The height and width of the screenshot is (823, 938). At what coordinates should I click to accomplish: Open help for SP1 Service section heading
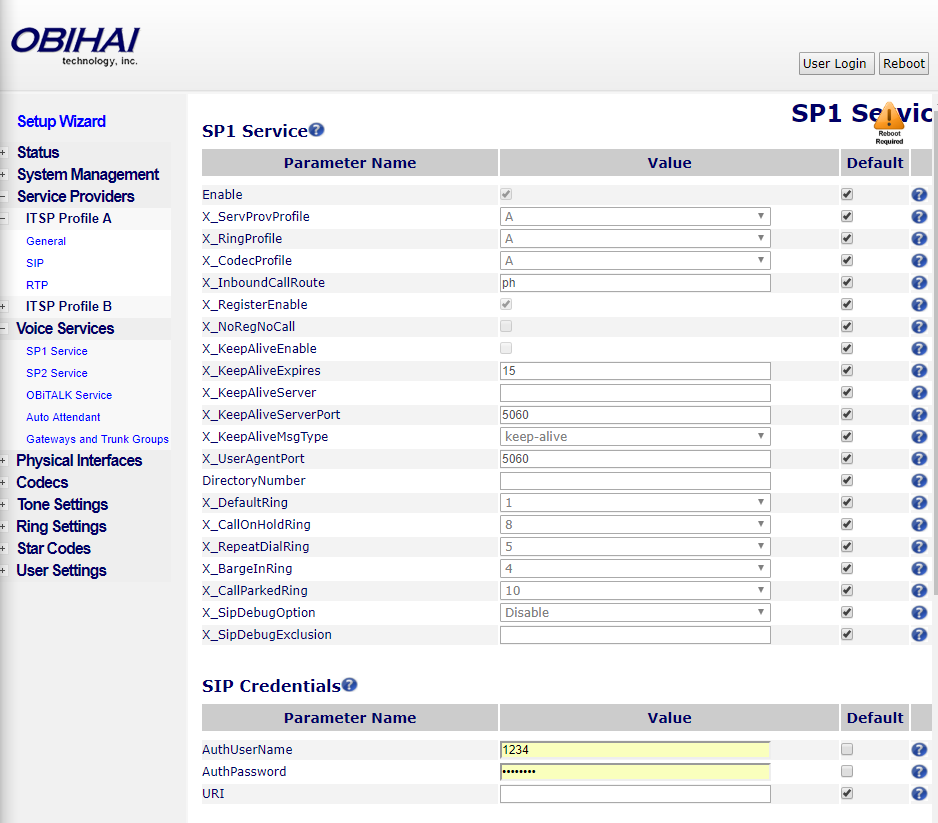pos(316,129)
